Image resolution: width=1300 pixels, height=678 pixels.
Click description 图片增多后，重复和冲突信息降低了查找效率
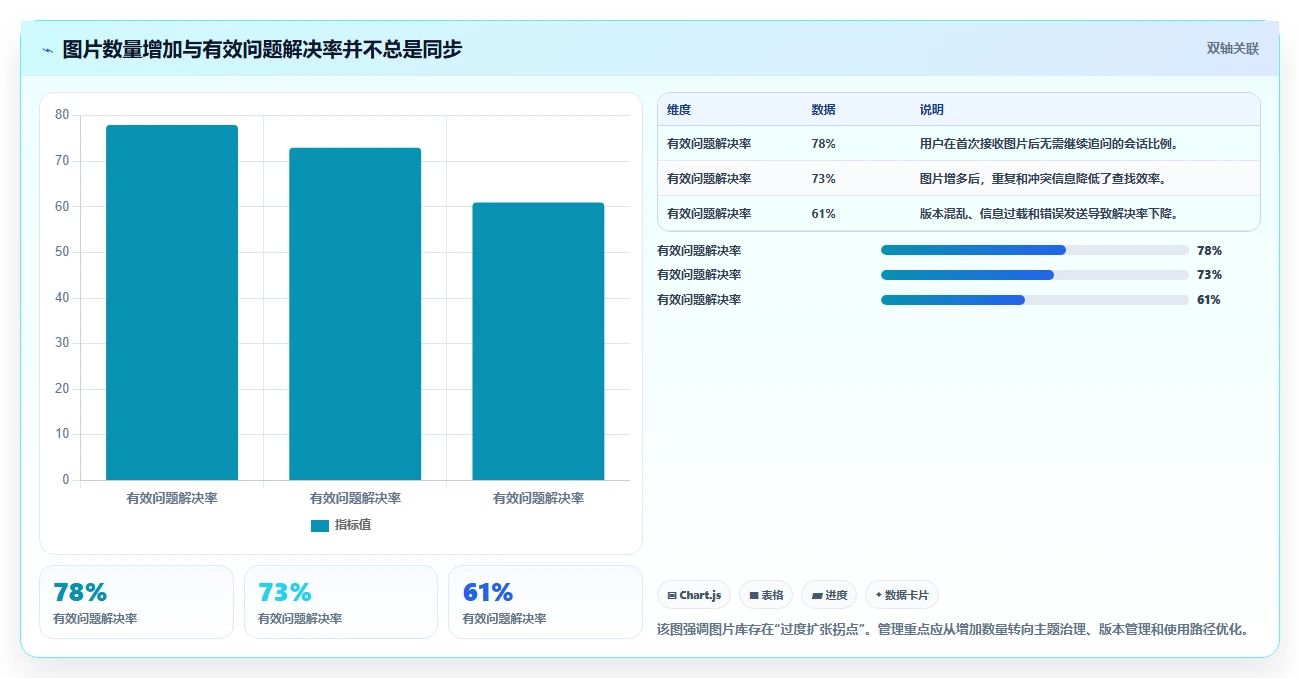pos(1043,179)
